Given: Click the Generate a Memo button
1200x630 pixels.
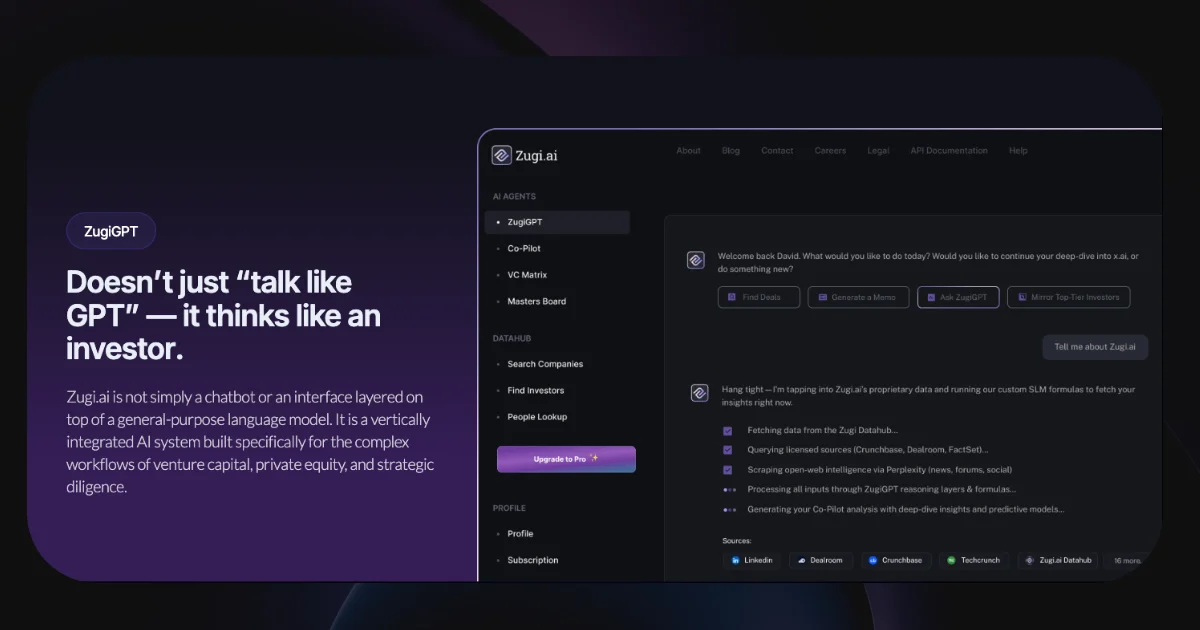Looking at the screenshot, I should tap(859, 297).
